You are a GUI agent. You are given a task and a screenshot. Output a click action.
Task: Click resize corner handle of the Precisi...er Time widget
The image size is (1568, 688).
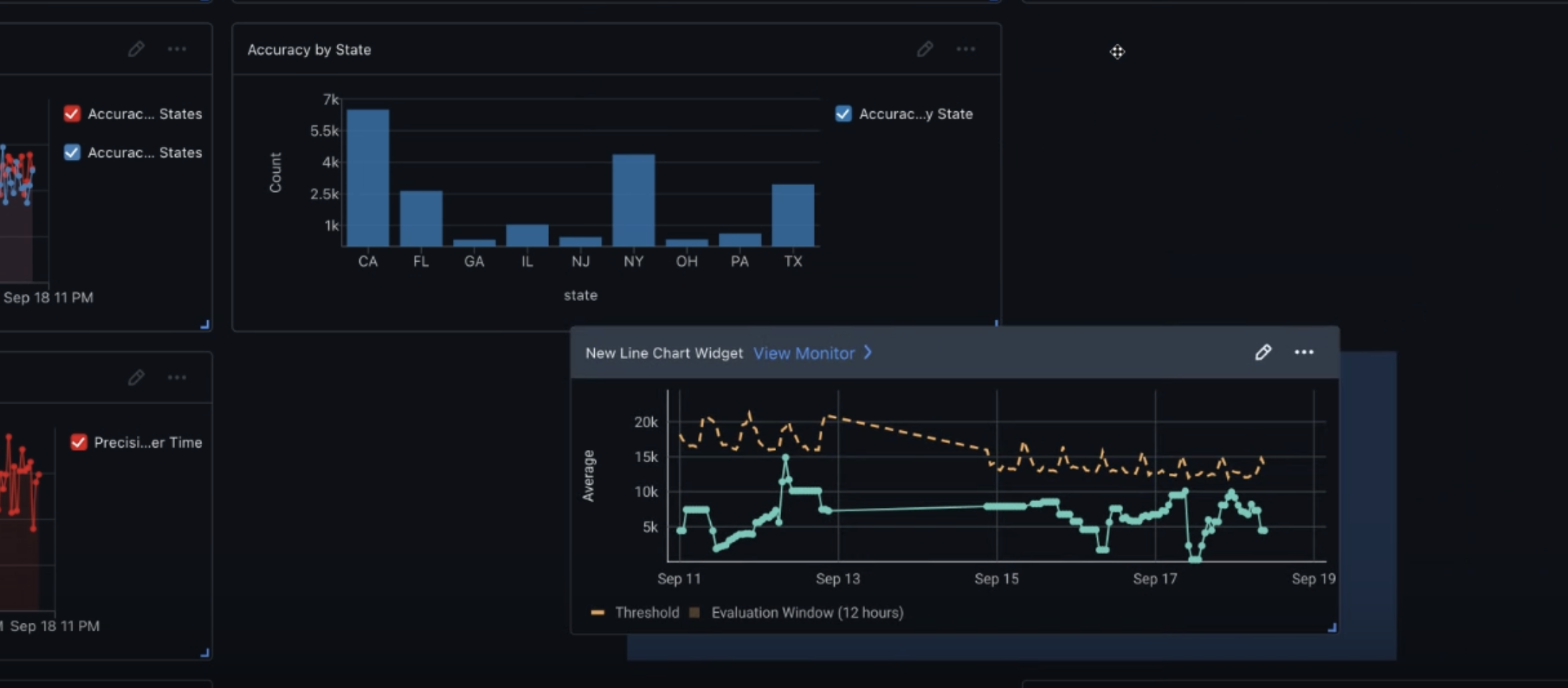[205, 653]
